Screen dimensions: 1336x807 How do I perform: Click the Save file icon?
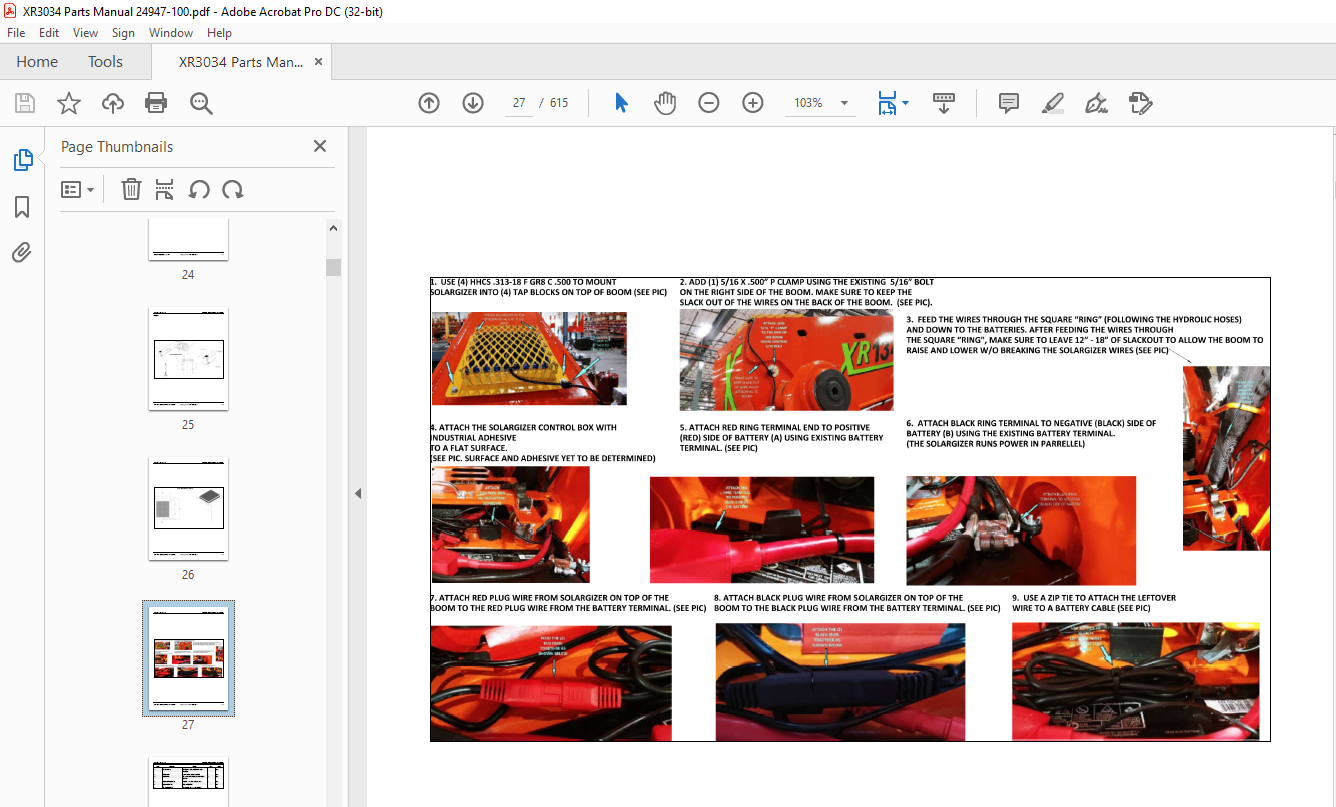click(x=25, y=103)
